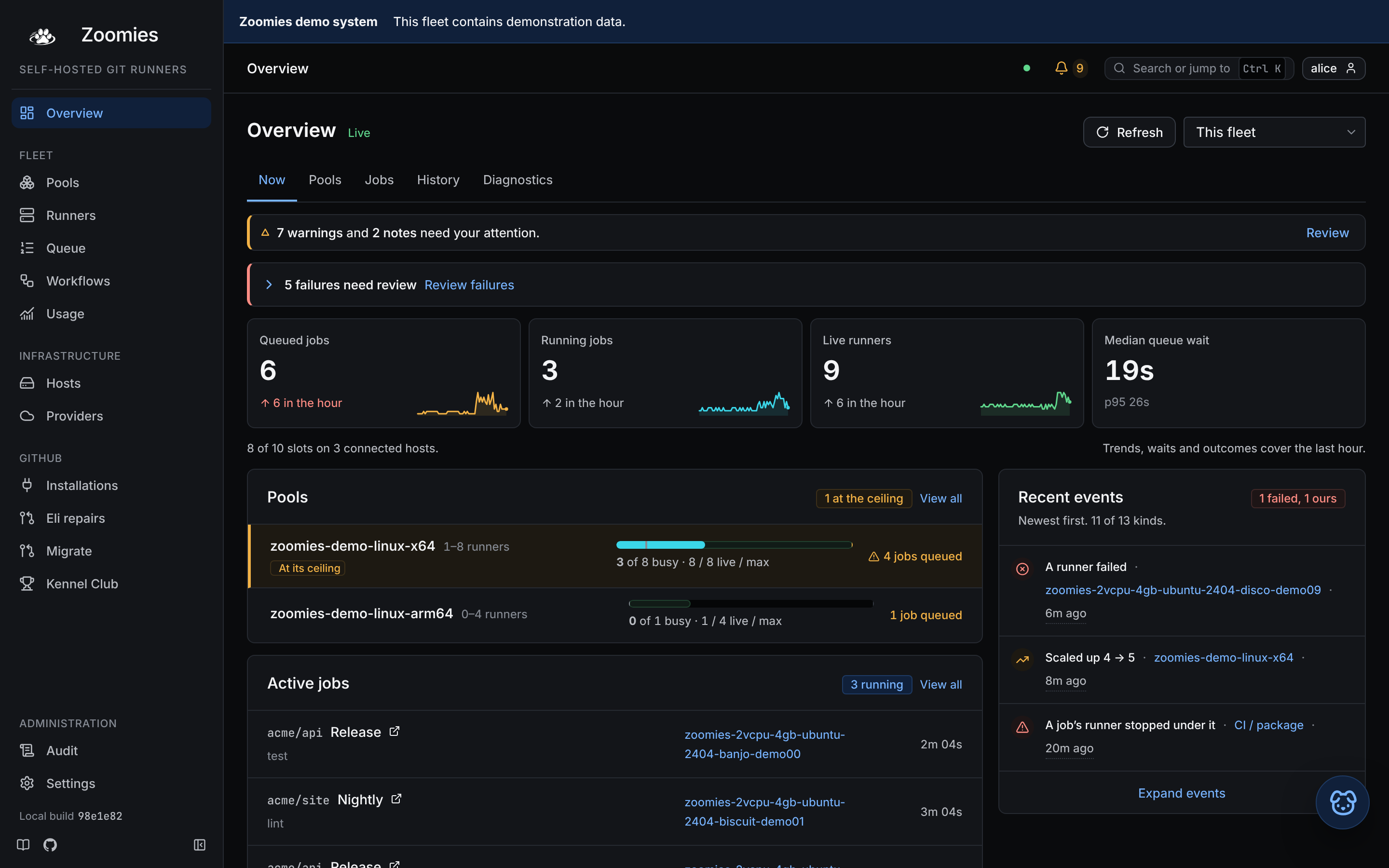This screenshot has height=868, width=1389.
Task: Switch to the Pools tab
Action: pyautogui.click(x=325, y=180)
